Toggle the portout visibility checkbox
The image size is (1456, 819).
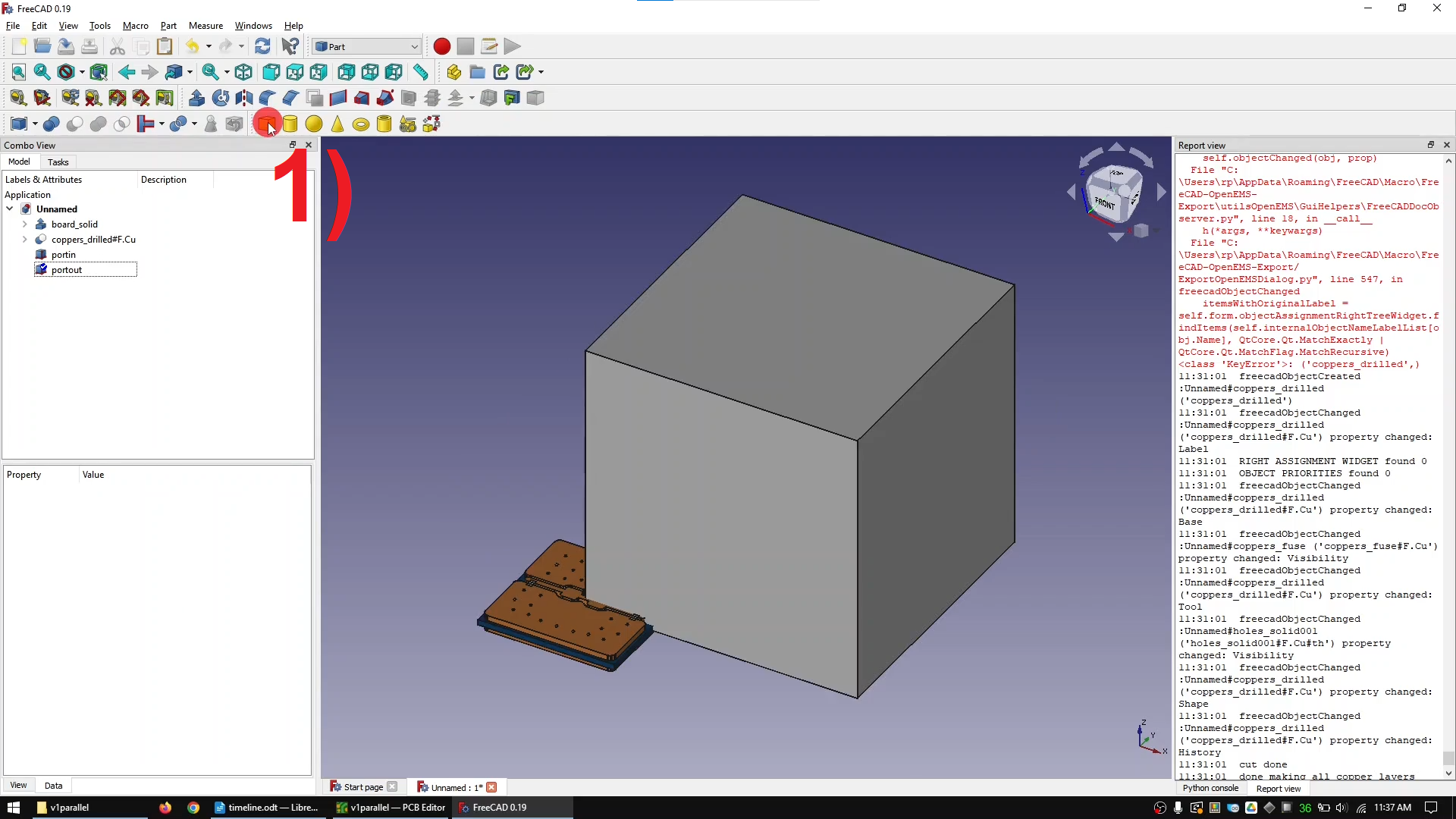(x=41, y=269)
